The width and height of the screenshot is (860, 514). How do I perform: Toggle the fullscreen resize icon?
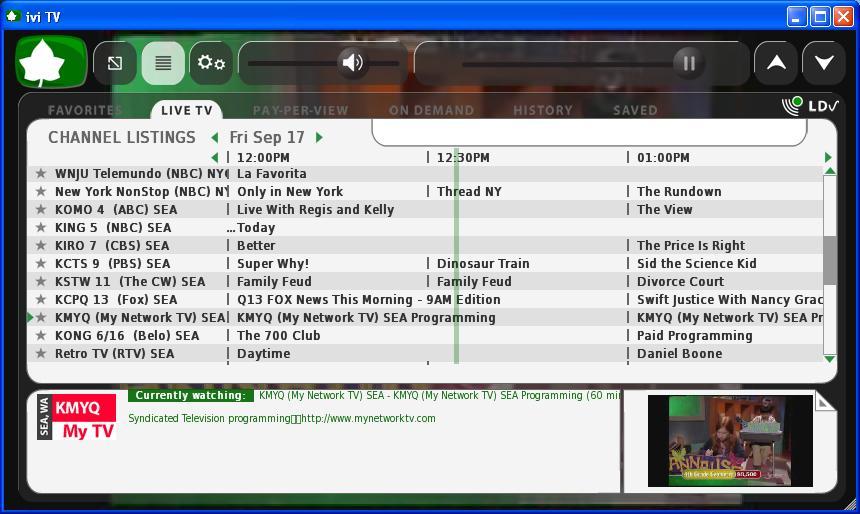[115, 63]
